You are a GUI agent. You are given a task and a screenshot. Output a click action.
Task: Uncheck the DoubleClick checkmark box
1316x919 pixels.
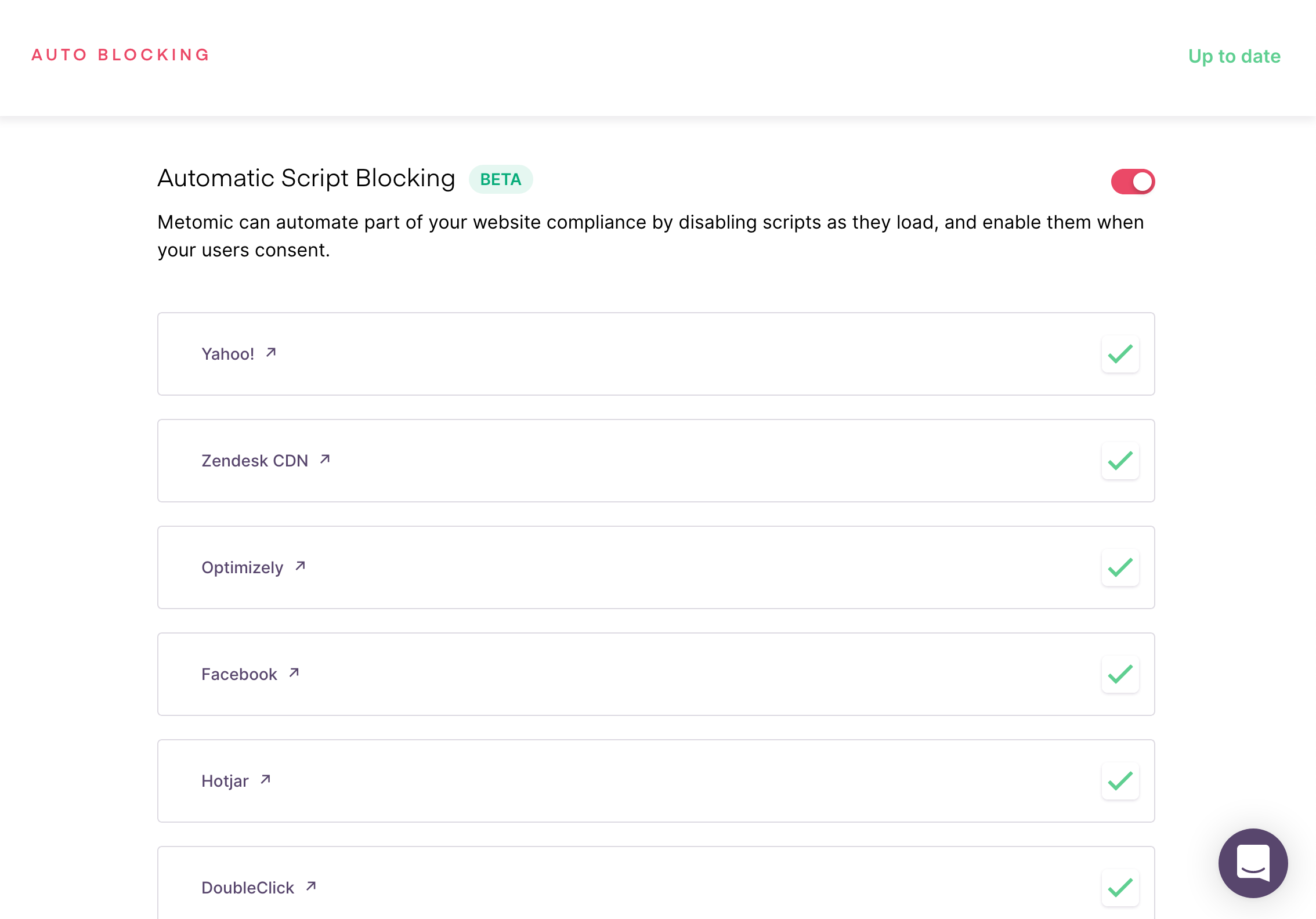(x=1120, y=888)
